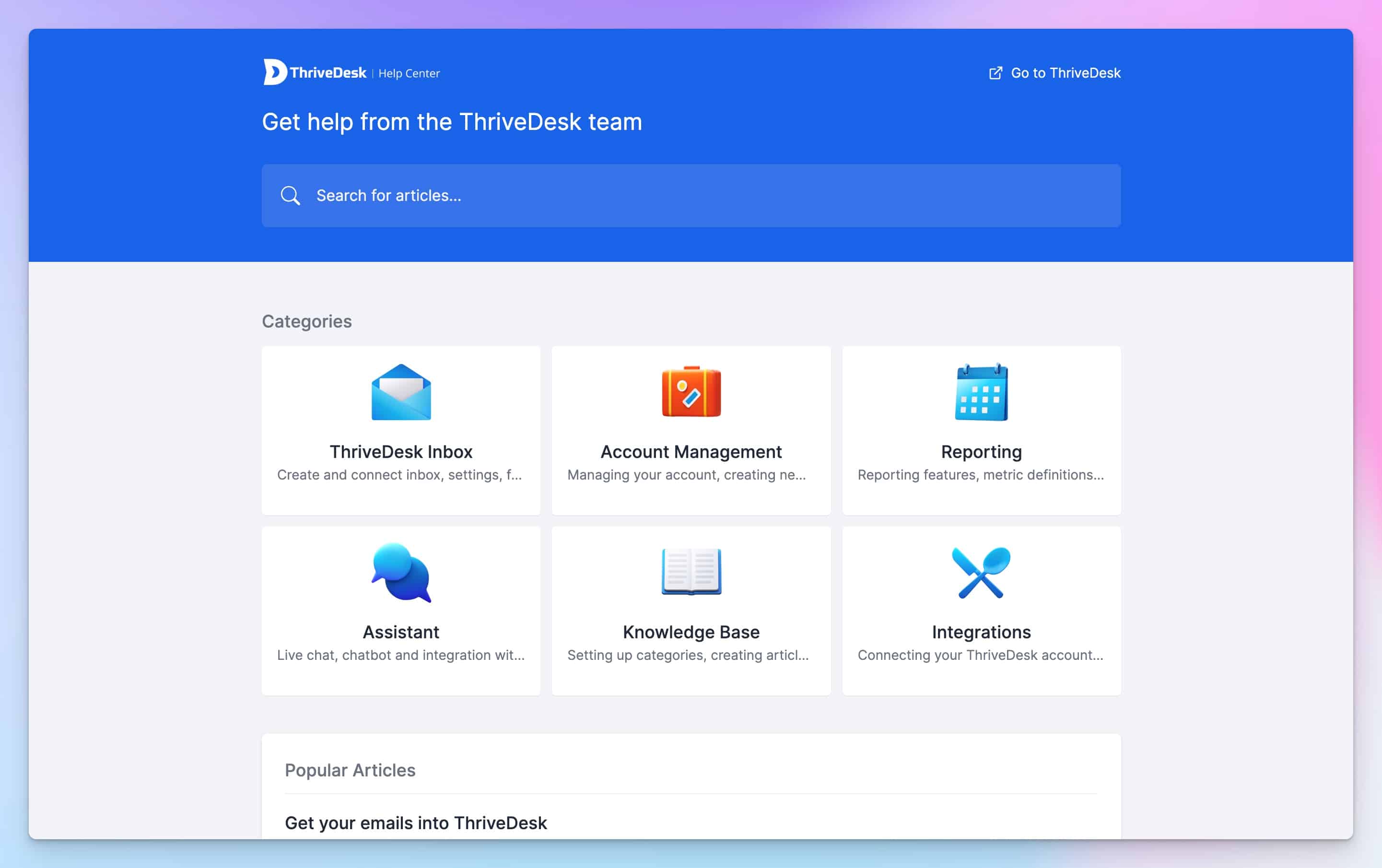Click the blue calendar Reporting icon

[982, 392]
